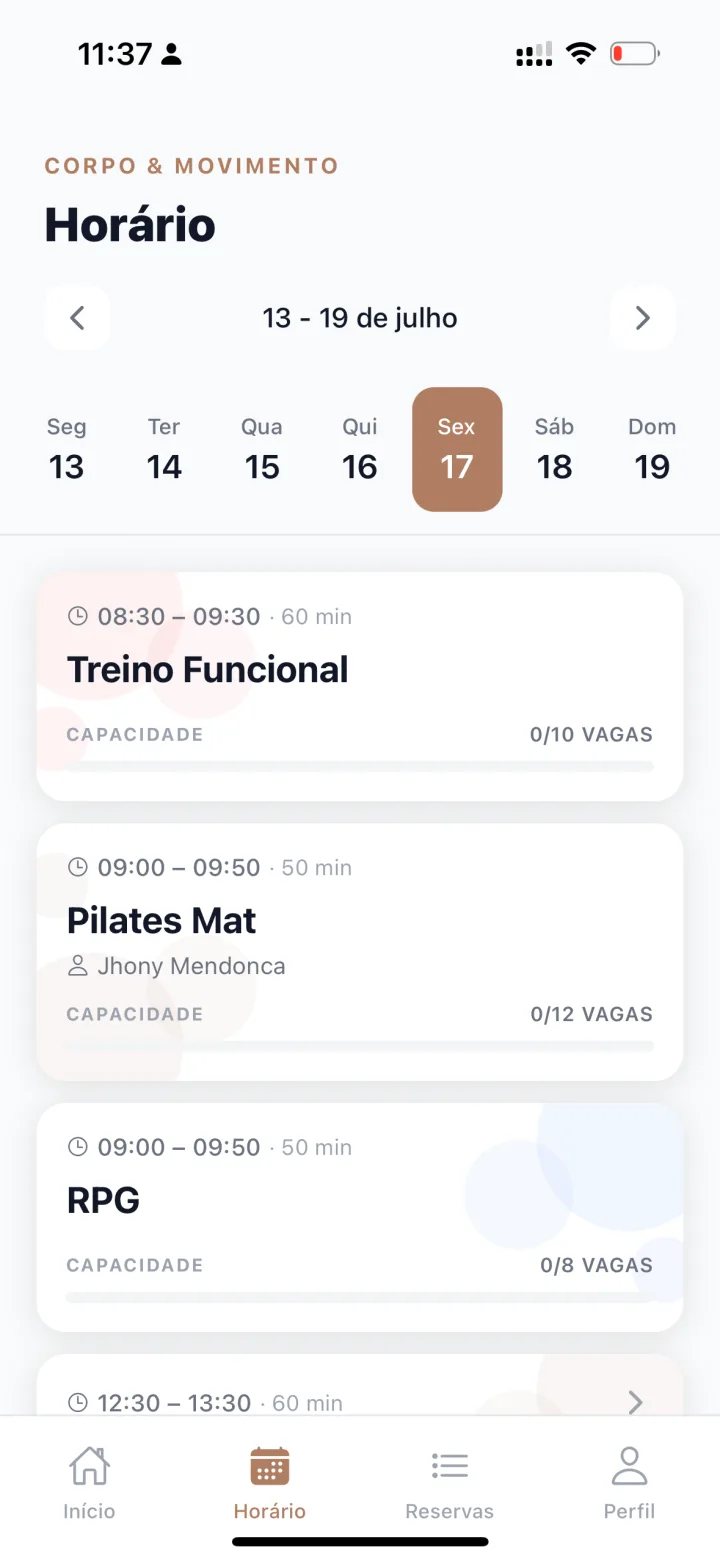
Task: Select Seg 13 day
Action: coord(66,449)
